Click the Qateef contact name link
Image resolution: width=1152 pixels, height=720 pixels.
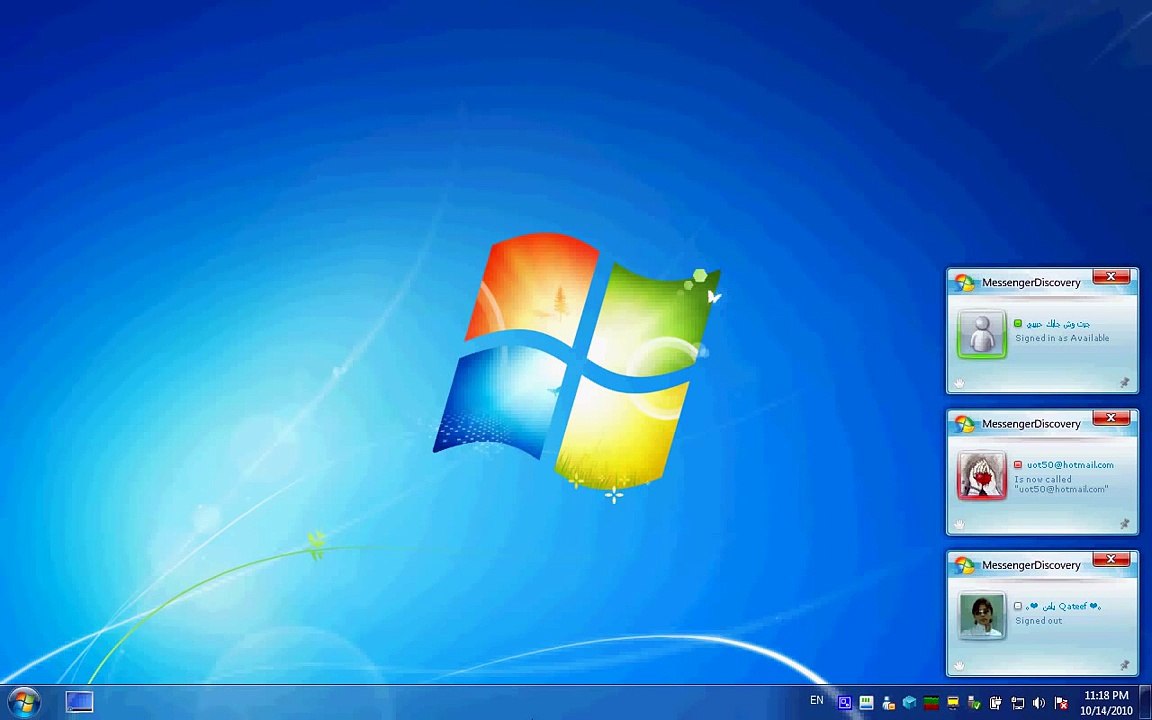(1065, 606)
